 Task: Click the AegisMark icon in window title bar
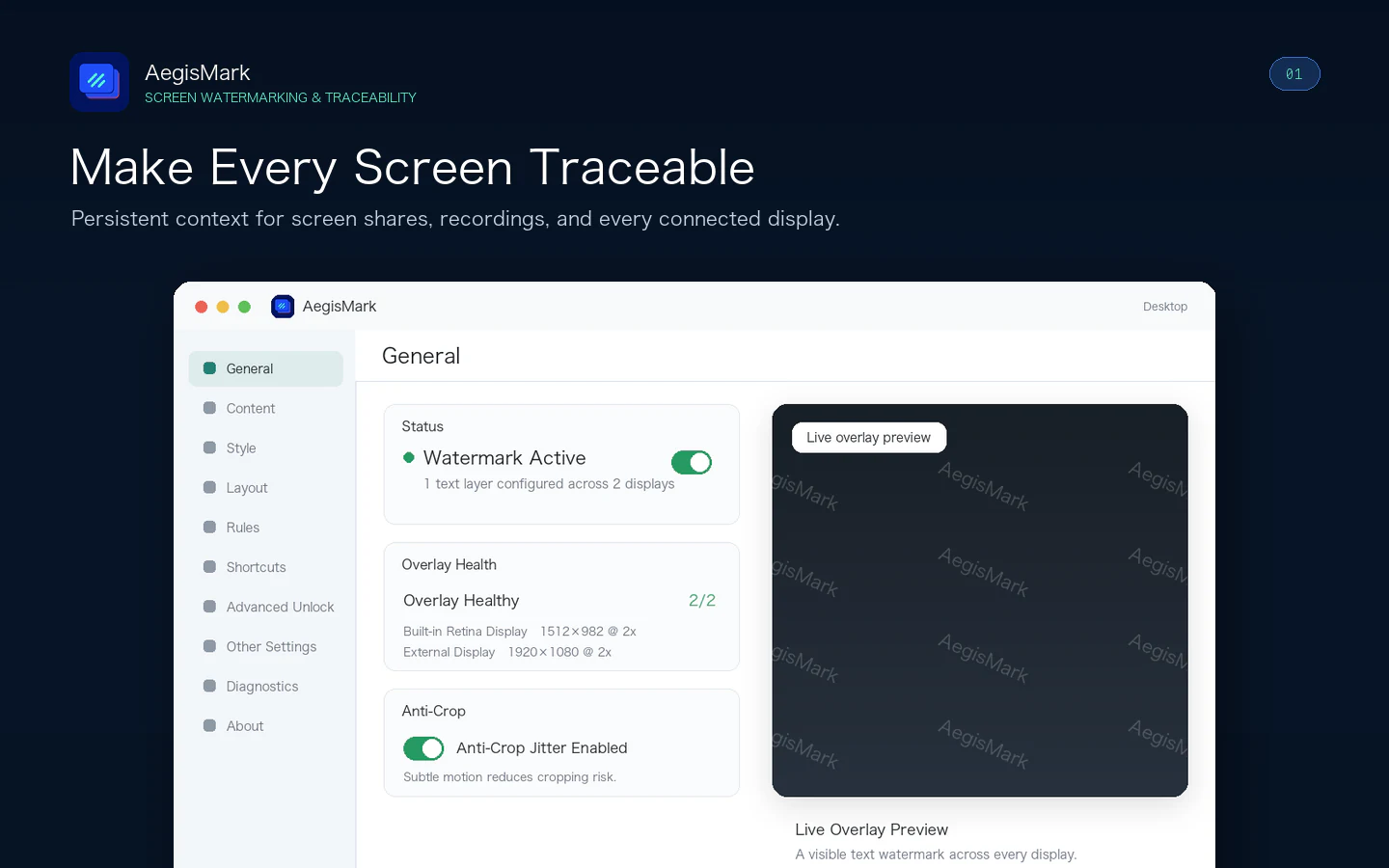283,307
